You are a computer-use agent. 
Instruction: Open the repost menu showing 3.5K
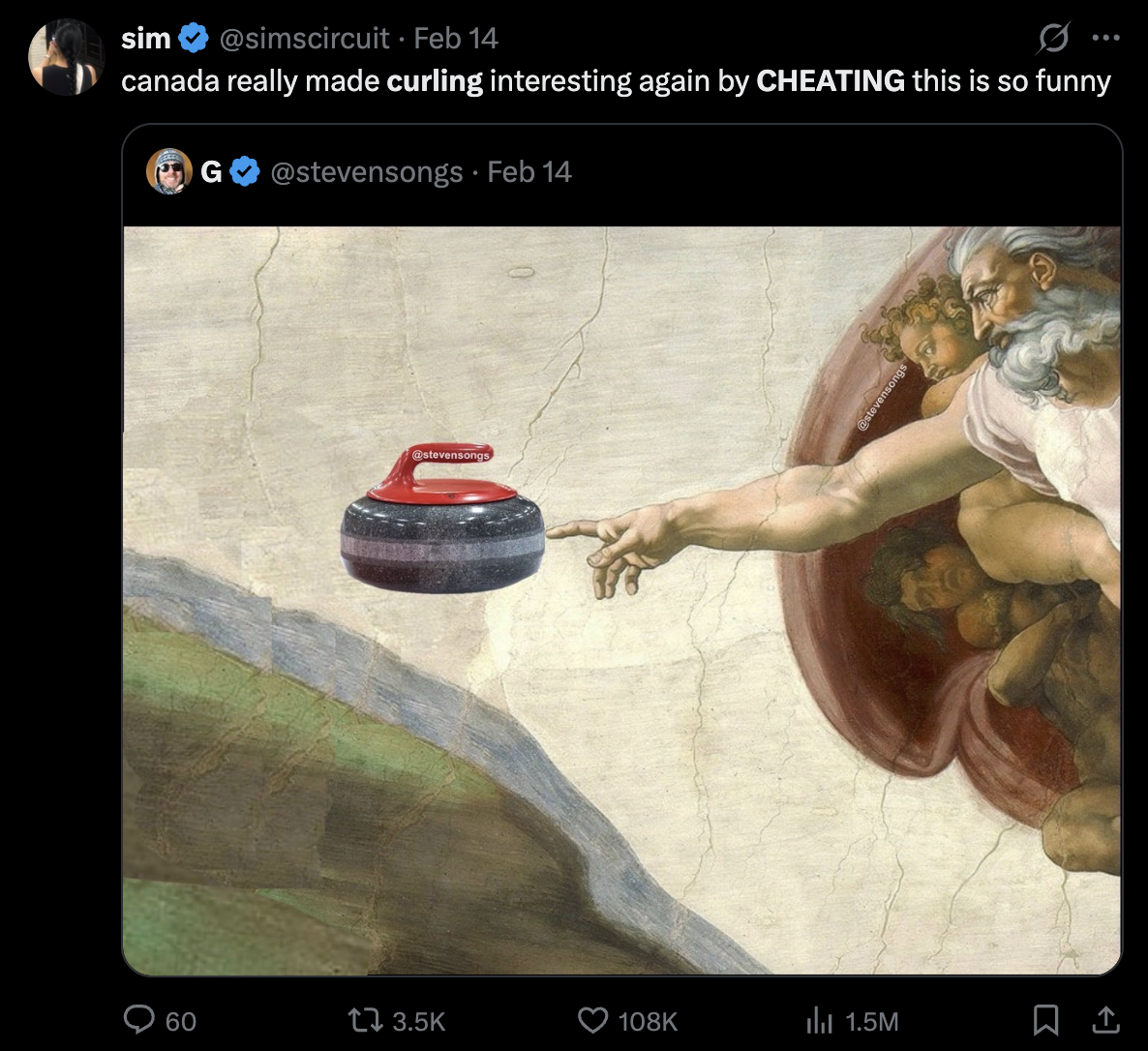click(366, 1020)
